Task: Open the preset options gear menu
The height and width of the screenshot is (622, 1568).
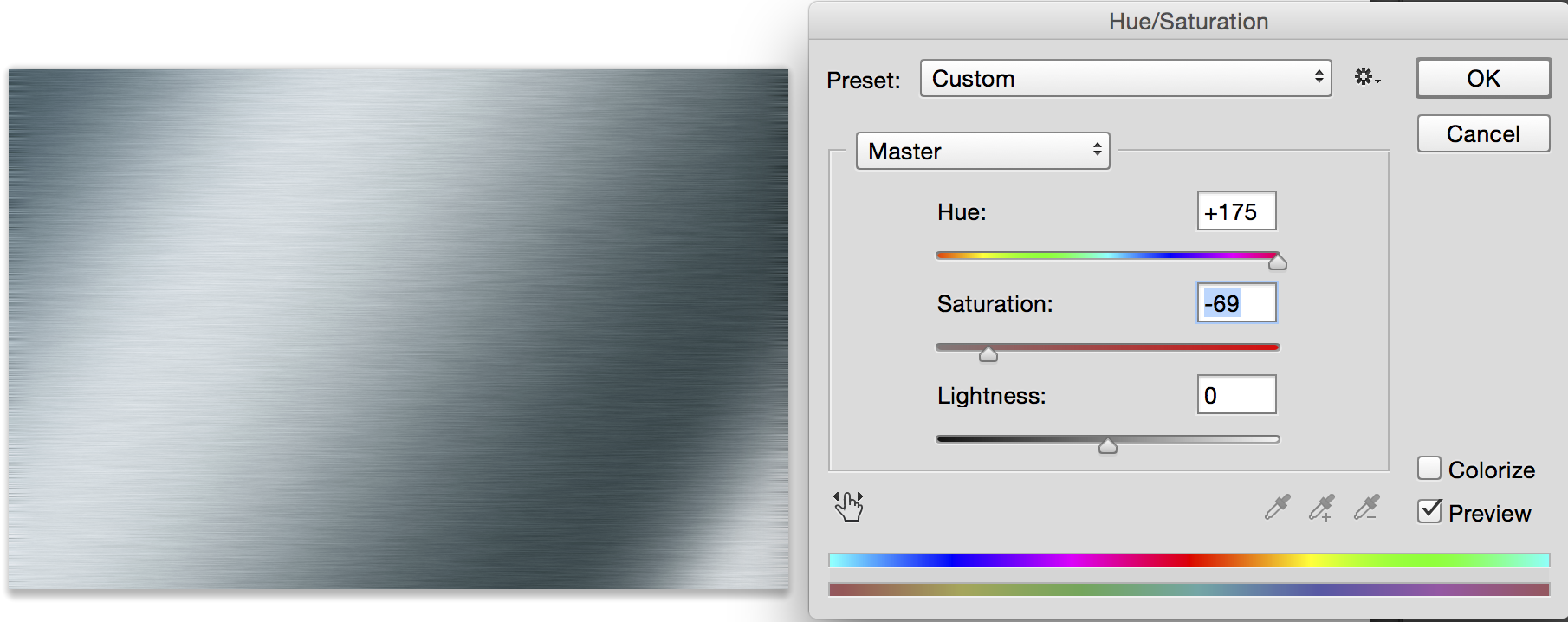Action: (1366, 78)
